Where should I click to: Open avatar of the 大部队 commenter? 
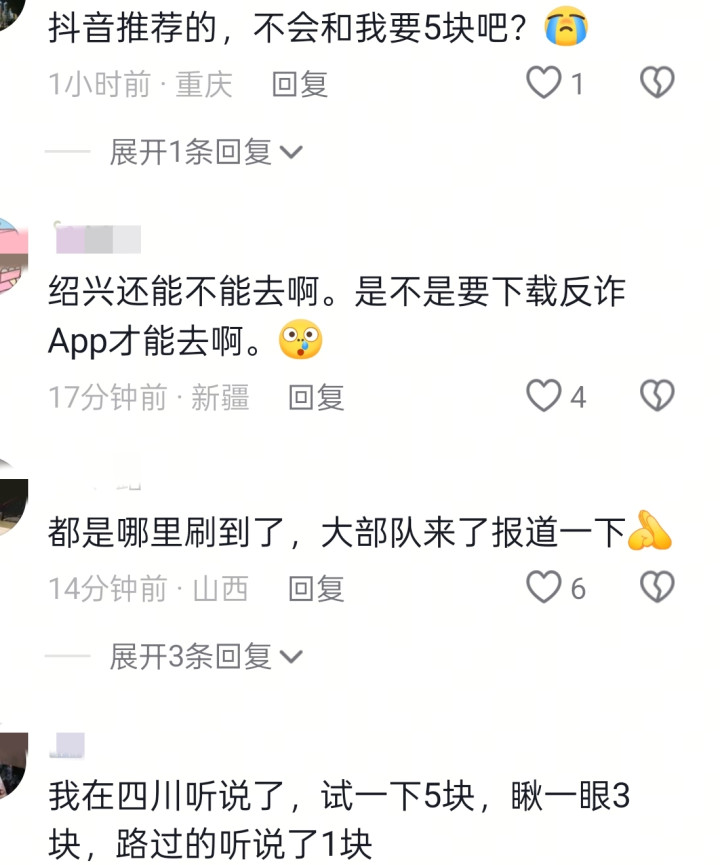point(12,496)
